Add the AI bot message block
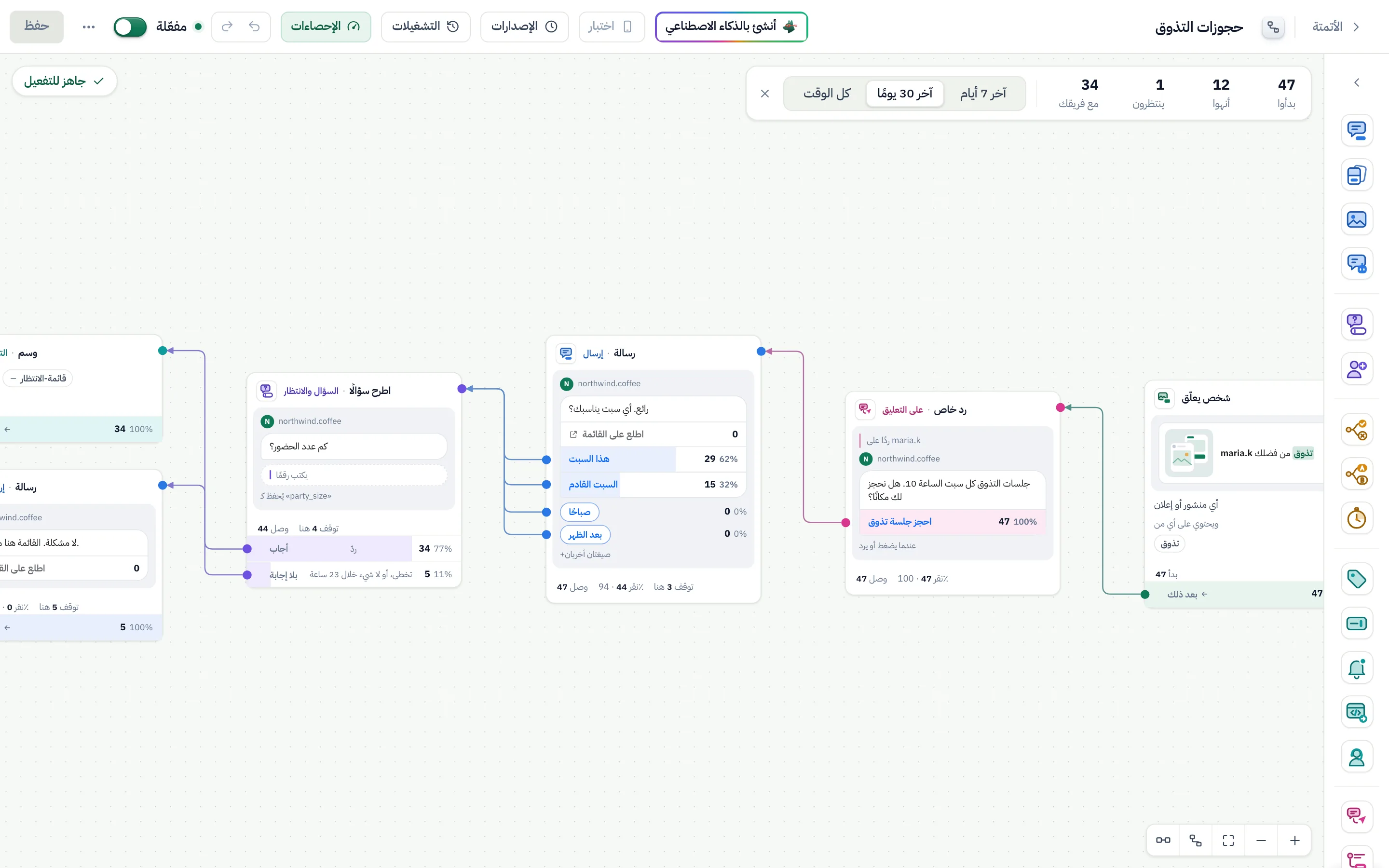1389x868 pixels. pos(1356,263)
